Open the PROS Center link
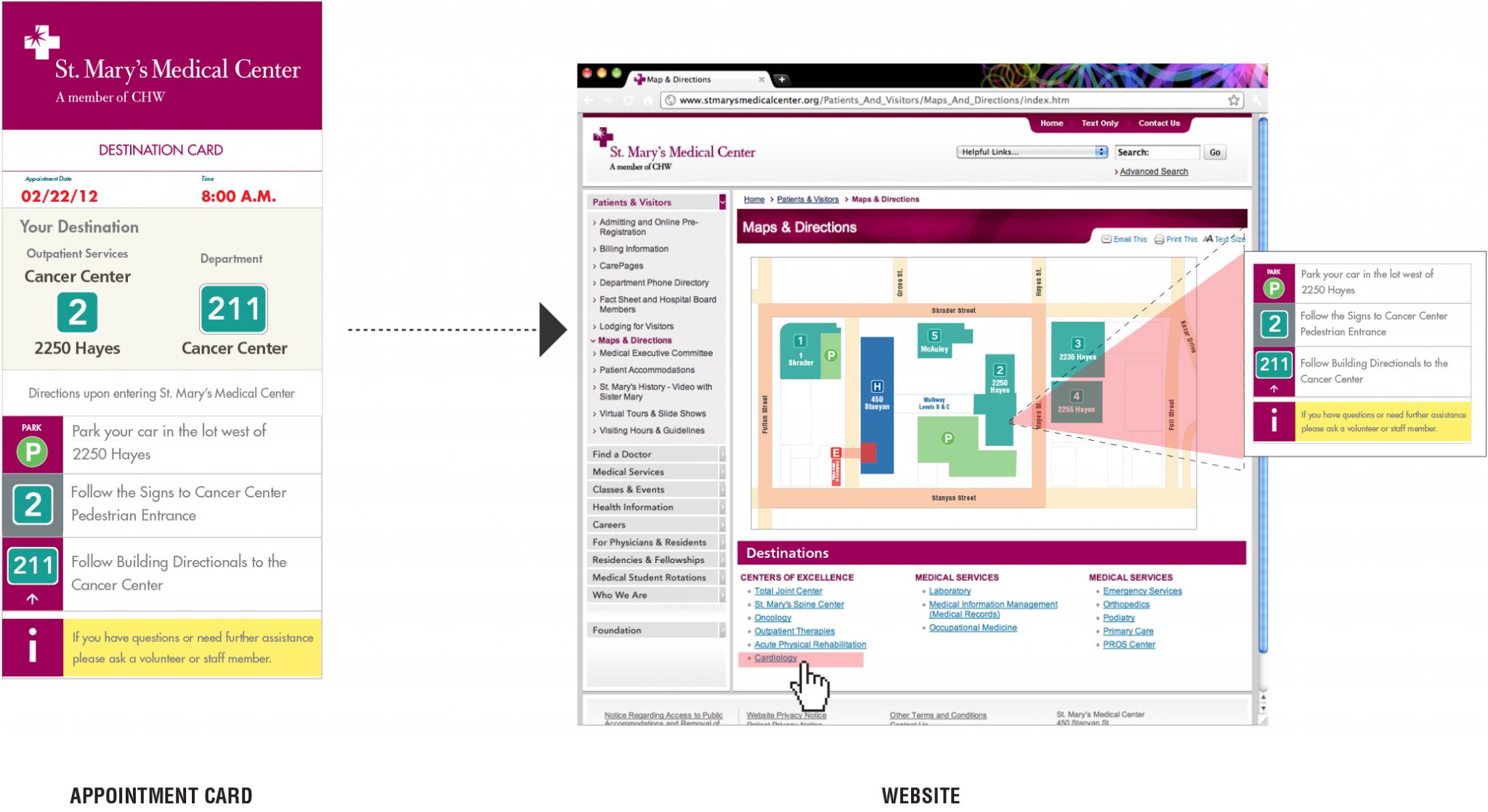This screenshot has width=1488, height=812. tap(1128, 645)
